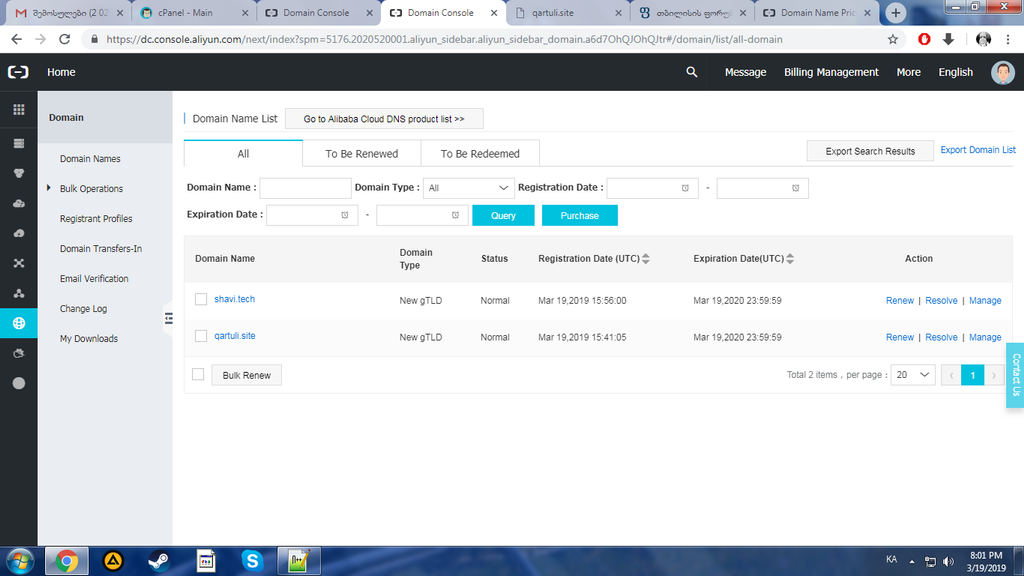1024x576 pixels.
Task: Check the select-all box beside Bulk Renew
Action: 198,374
